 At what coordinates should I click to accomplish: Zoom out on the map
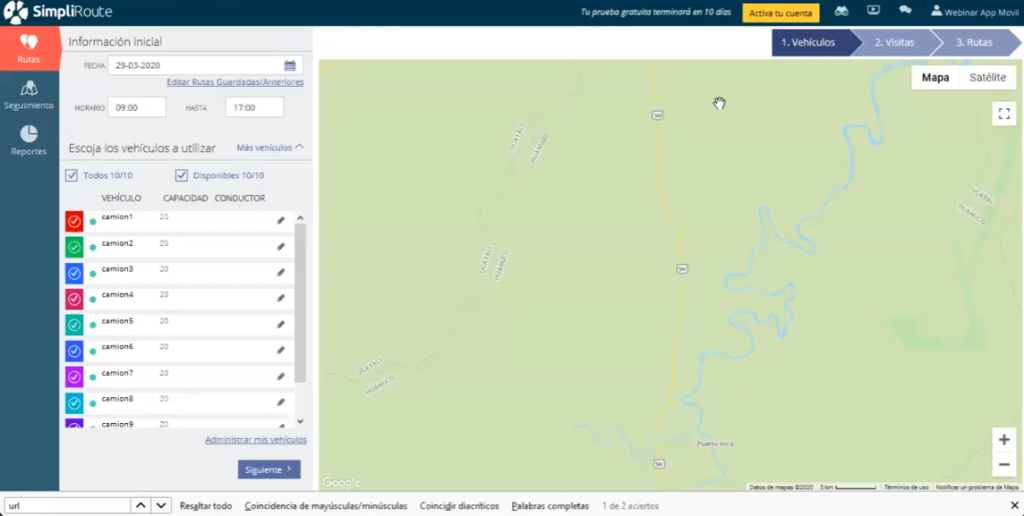(x=1004, y=464)
